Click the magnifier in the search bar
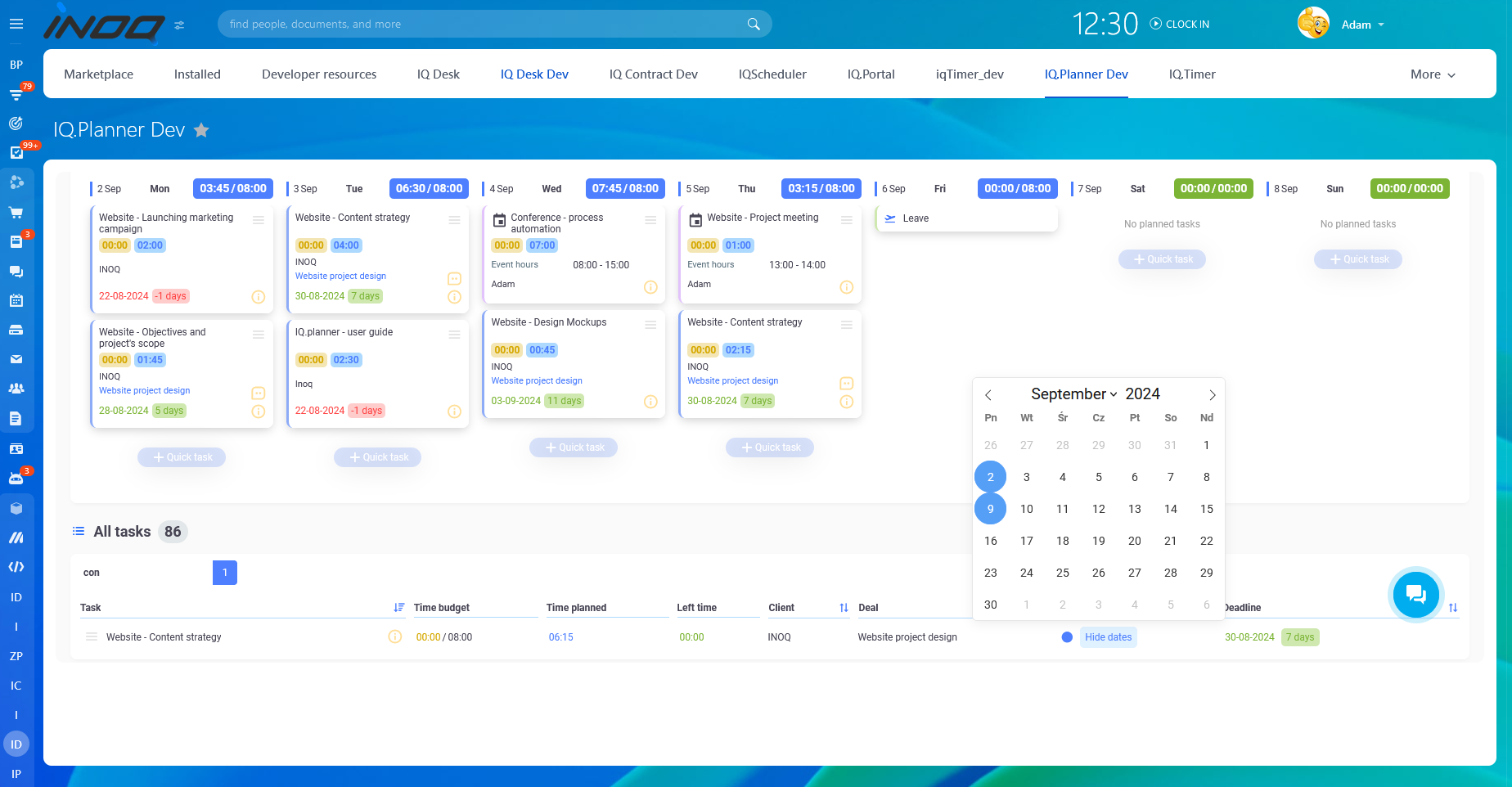This screenshot has height=787, width=1512. coord(752,24)
